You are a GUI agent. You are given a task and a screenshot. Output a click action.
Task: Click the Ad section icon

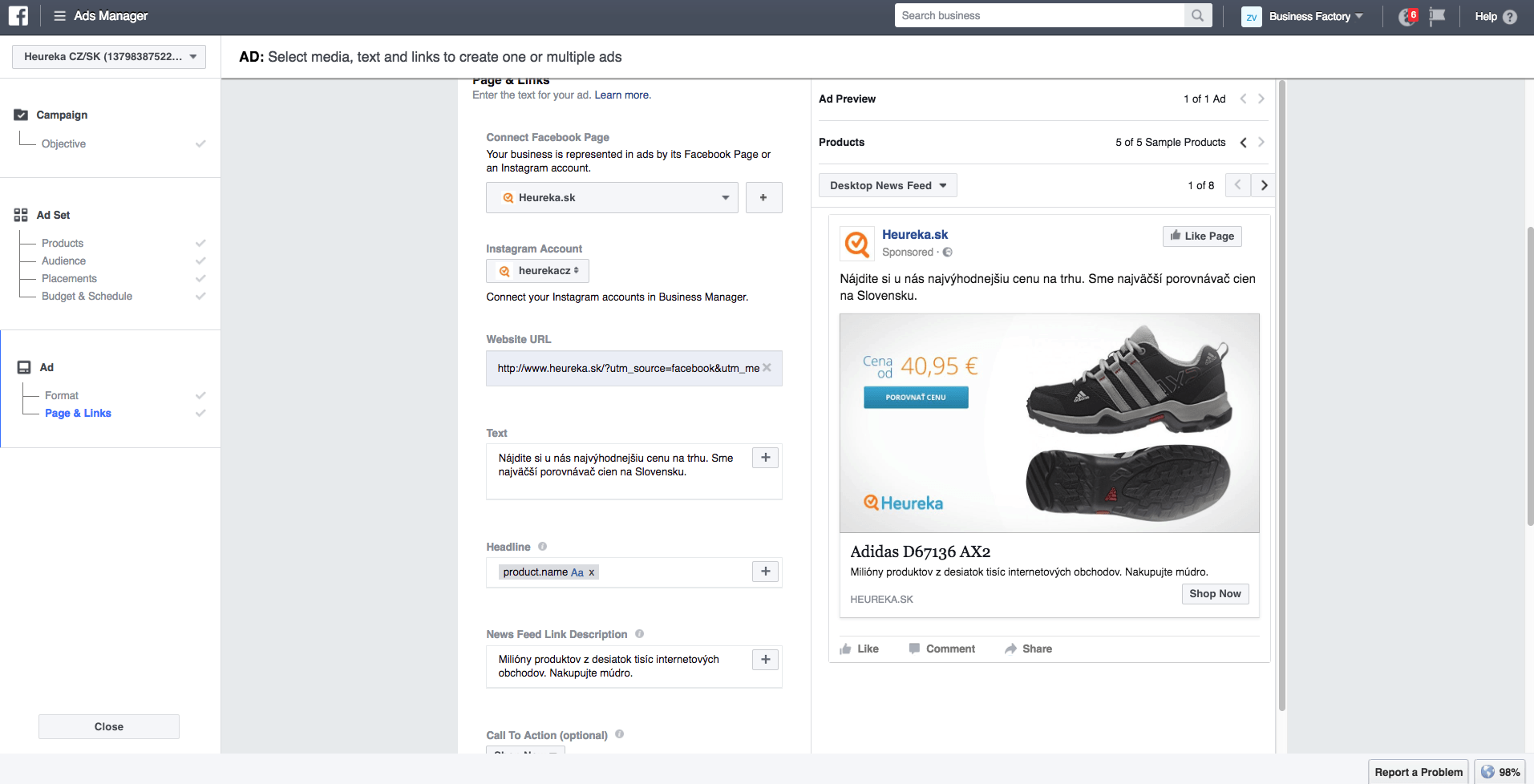[24, 367]
